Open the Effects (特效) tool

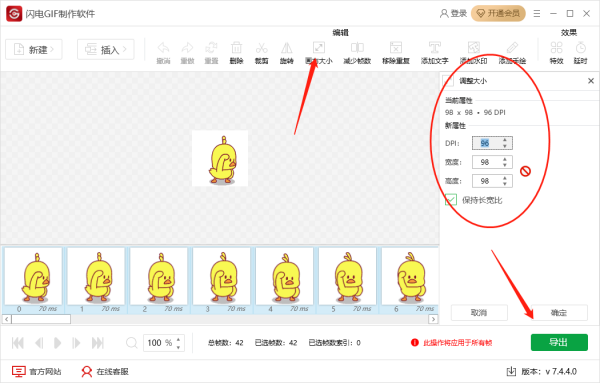point(556,49)
